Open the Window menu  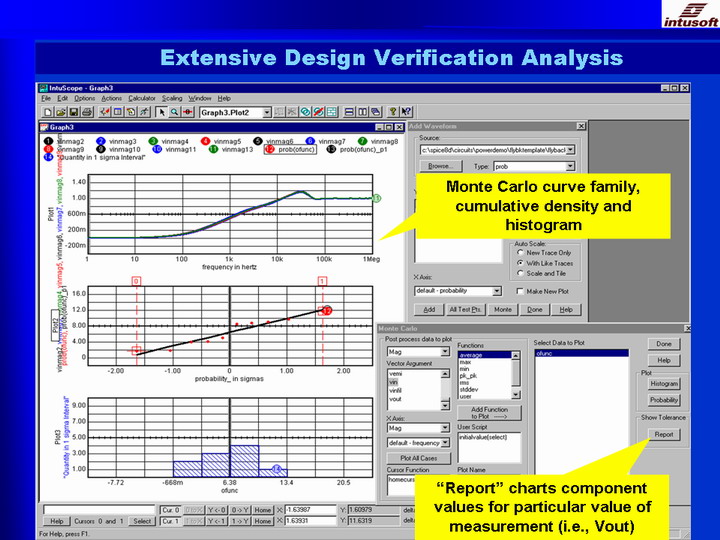[200, 98]
